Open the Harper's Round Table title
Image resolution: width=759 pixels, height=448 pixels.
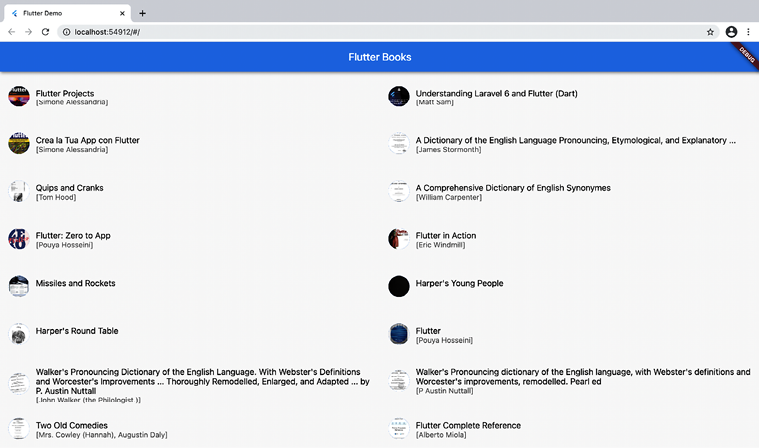pos(77,331)
